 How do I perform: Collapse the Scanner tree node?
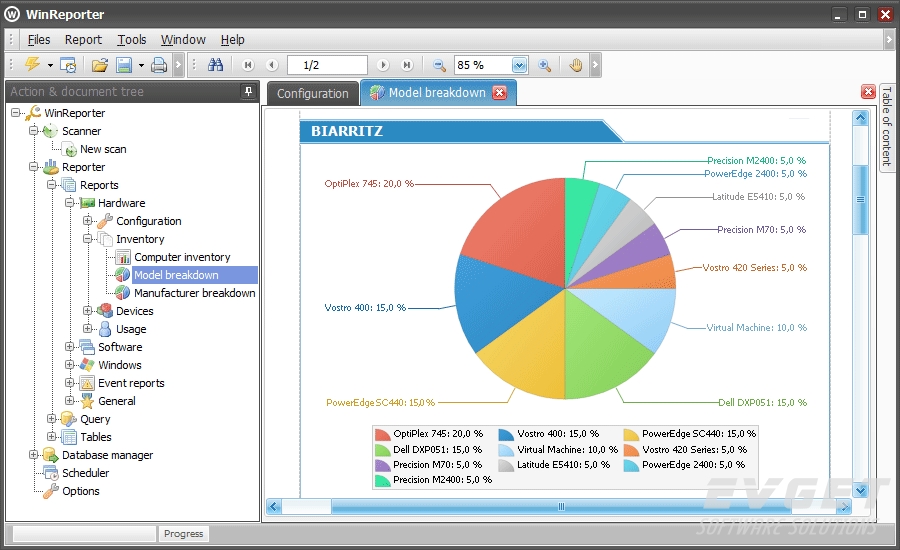[33, 130]
